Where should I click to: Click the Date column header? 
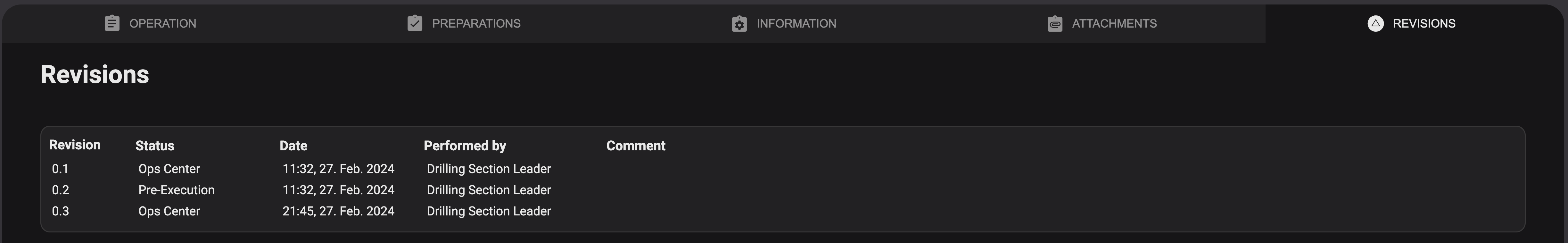[293, 146]
